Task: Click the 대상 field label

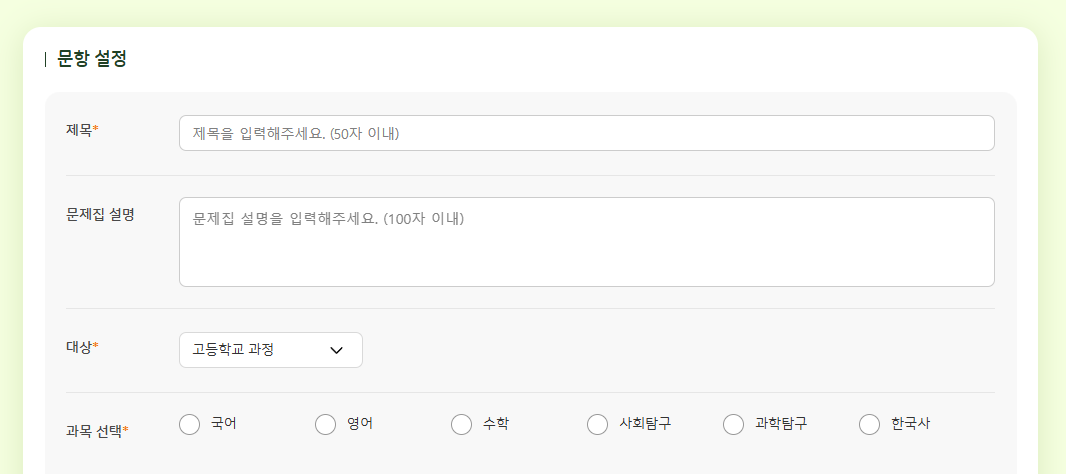Action: click(80, 347)
